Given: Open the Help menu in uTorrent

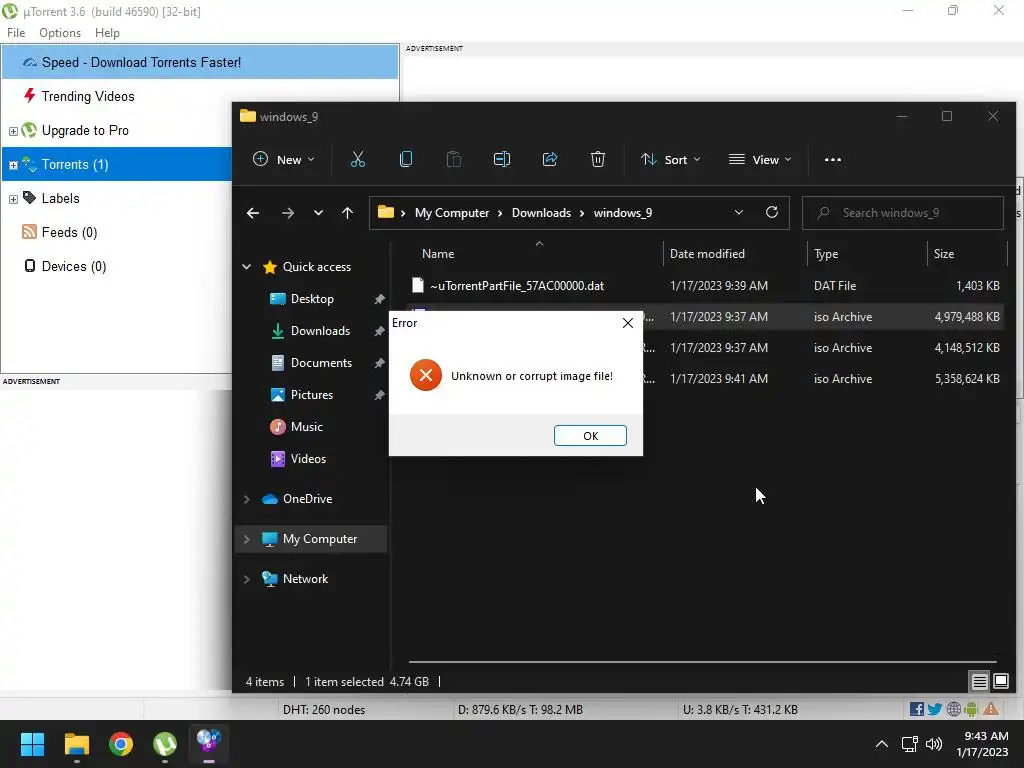Looking at the screenshot, I should click(107, 33).
